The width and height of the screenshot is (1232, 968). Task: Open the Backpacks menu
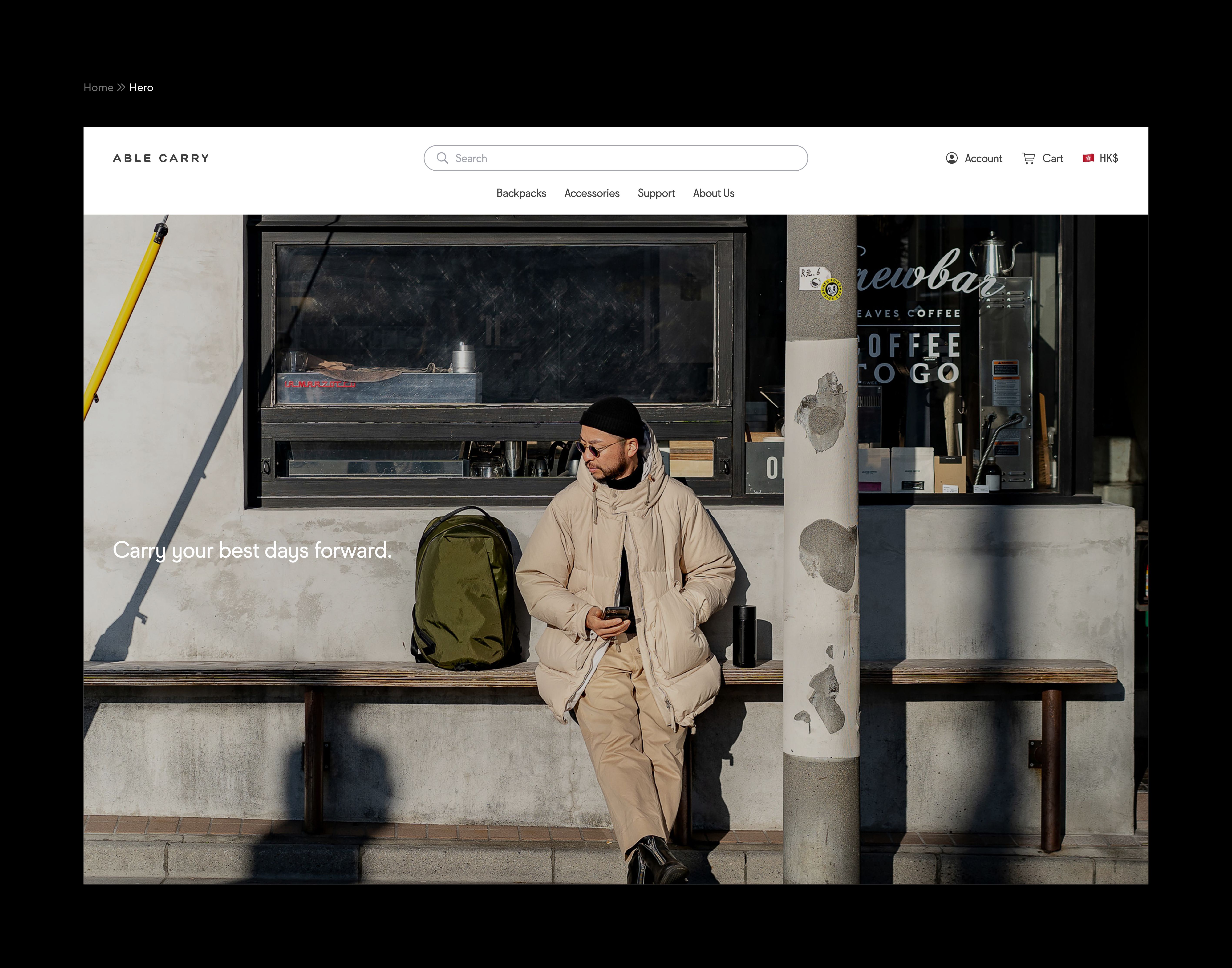[521, 193]
